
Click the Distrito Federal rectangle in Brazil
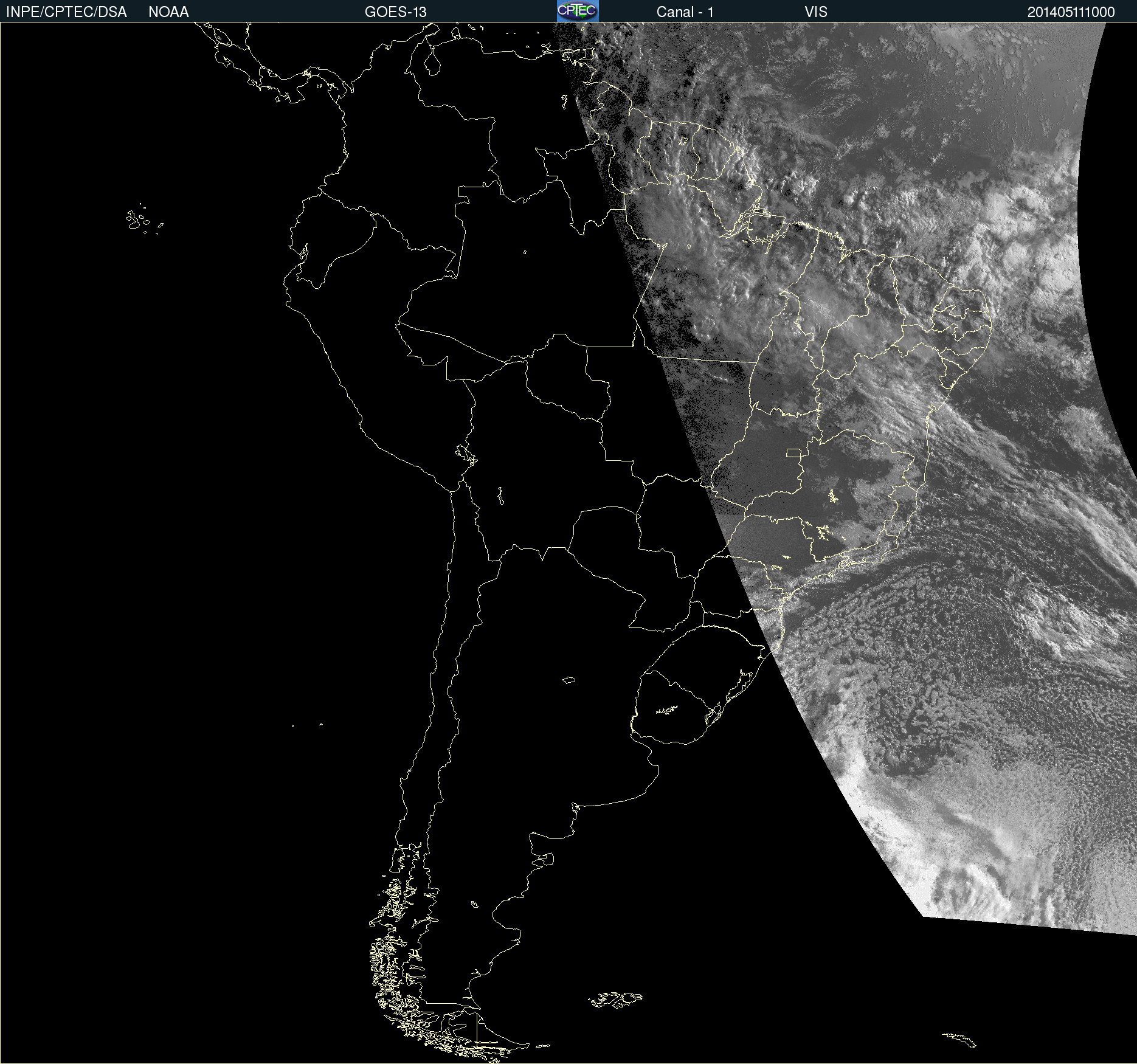coord(793,452)
